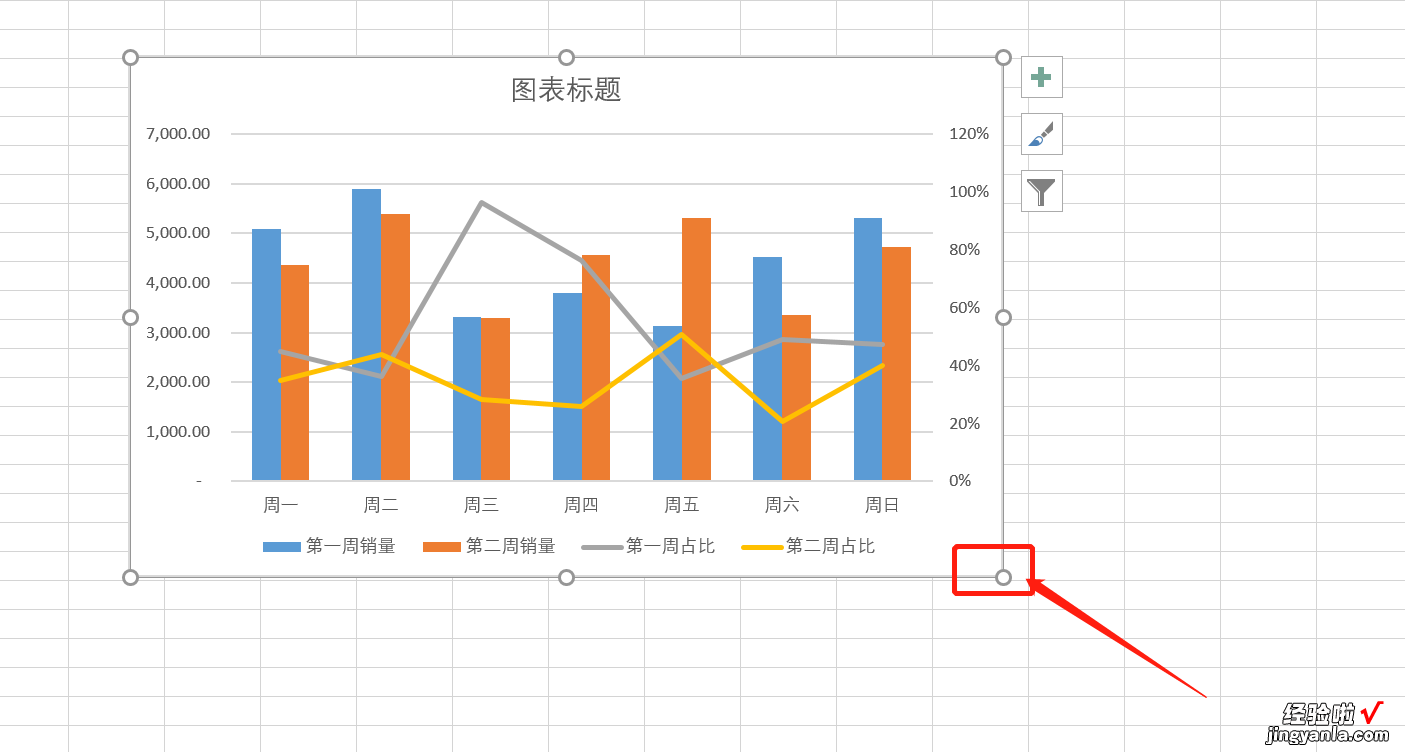The height and width of the screenshot is (752, 1405).
Task: Click the left-middle chart resize handle
Action: (130, 317)
